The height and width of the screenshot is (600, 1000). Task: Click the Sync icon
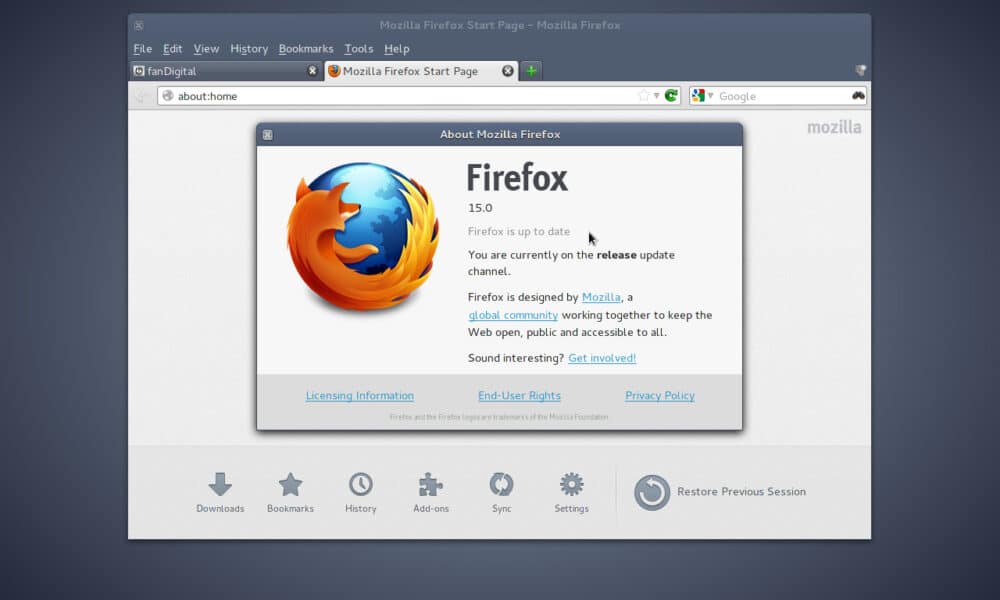click(x=501, y=485)
